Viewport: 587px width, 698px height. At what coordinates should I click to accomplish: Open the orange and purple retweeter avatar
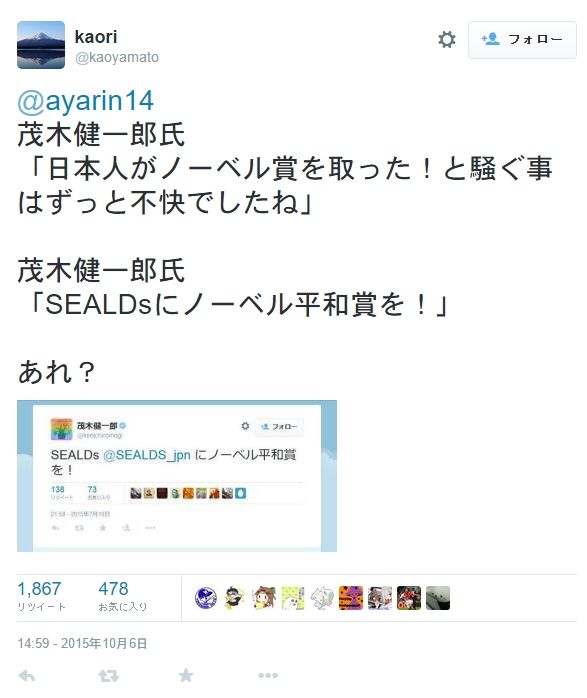pyautogui.click(x=351, y=598)
